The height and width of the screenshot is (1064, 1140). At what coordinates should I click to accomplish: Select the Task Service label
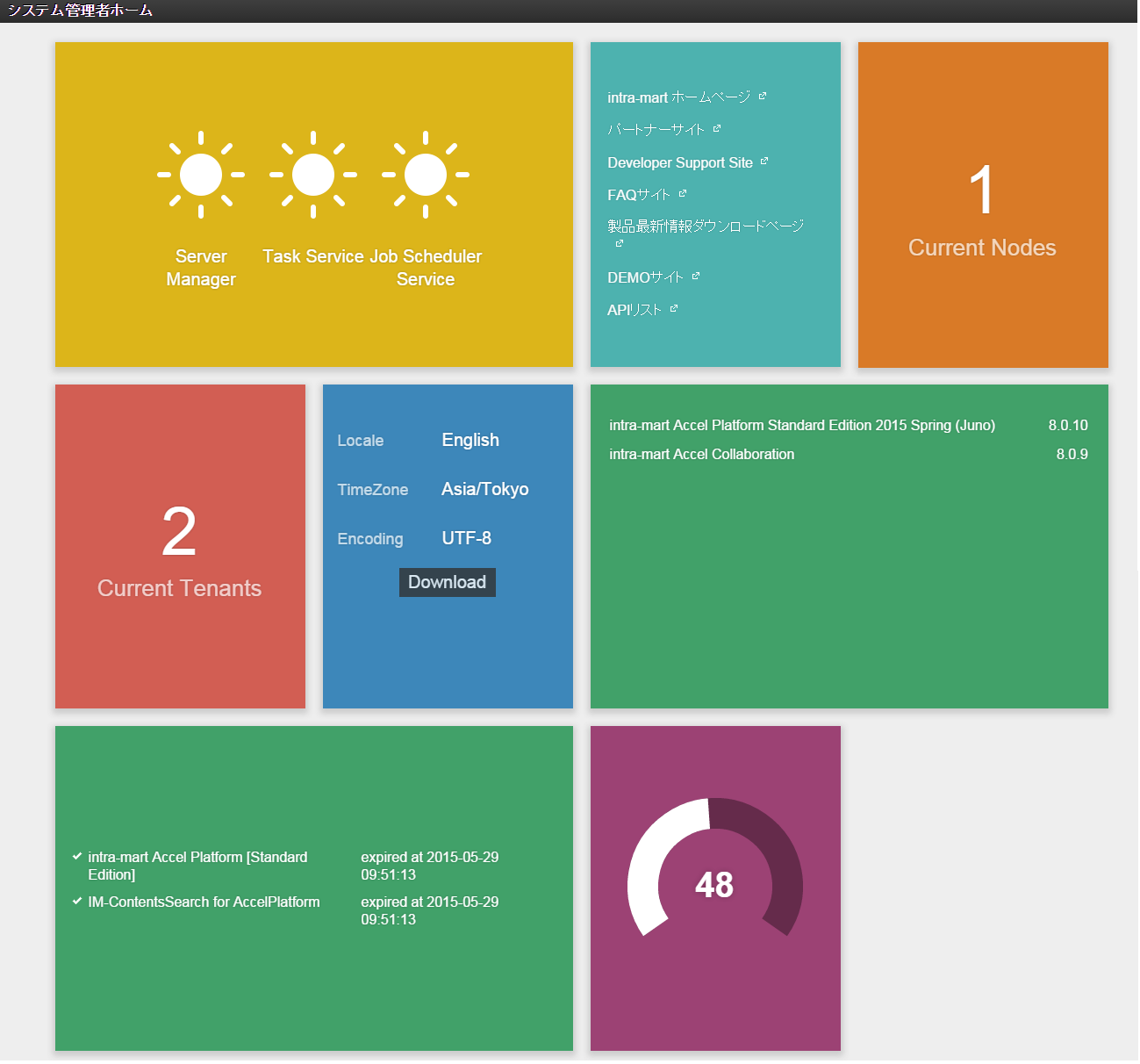coord(313,256)
